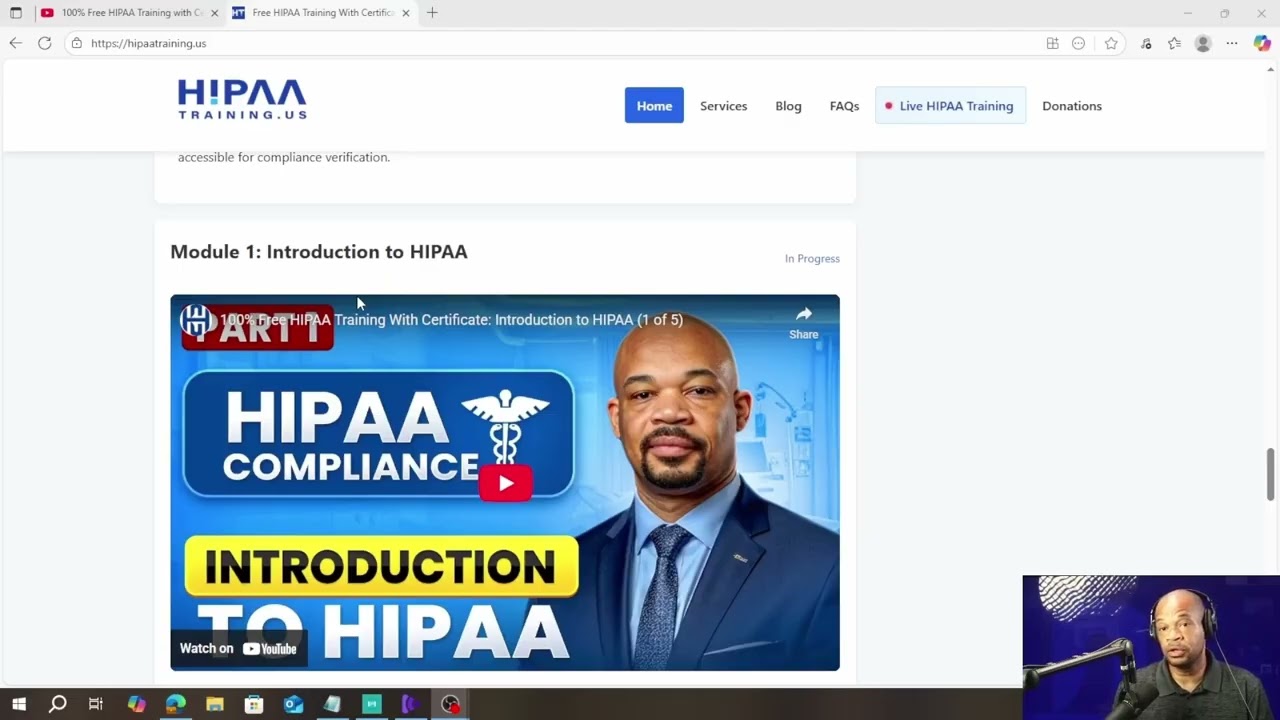Click the circled dots icon in address bar
Viewport: 1280px width, 720px height.
click(1078, 43)
